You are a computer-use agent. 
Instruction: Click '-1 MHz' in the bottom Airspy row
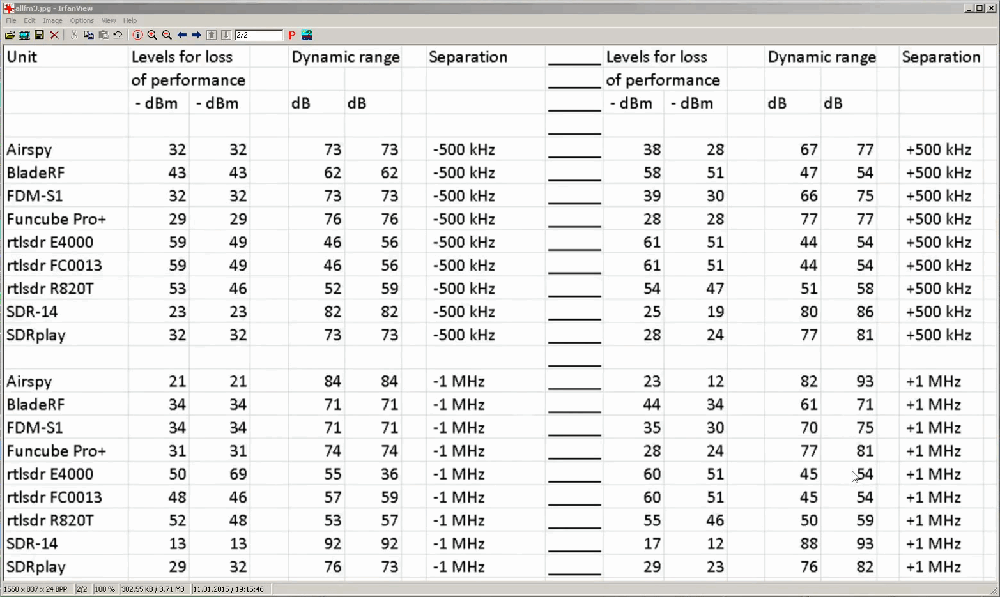coord(459,381)
